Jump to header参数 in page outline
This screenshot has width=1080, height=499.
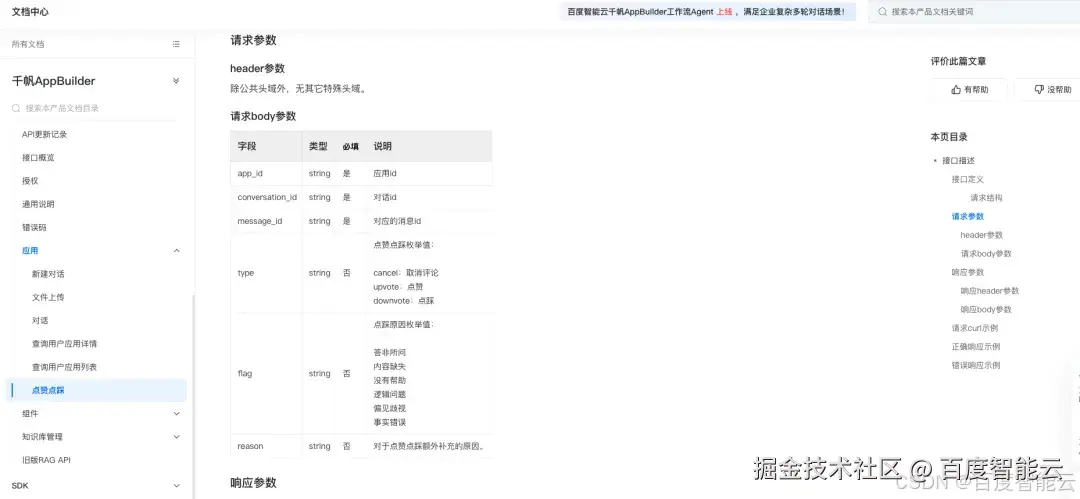coord(982,235)
